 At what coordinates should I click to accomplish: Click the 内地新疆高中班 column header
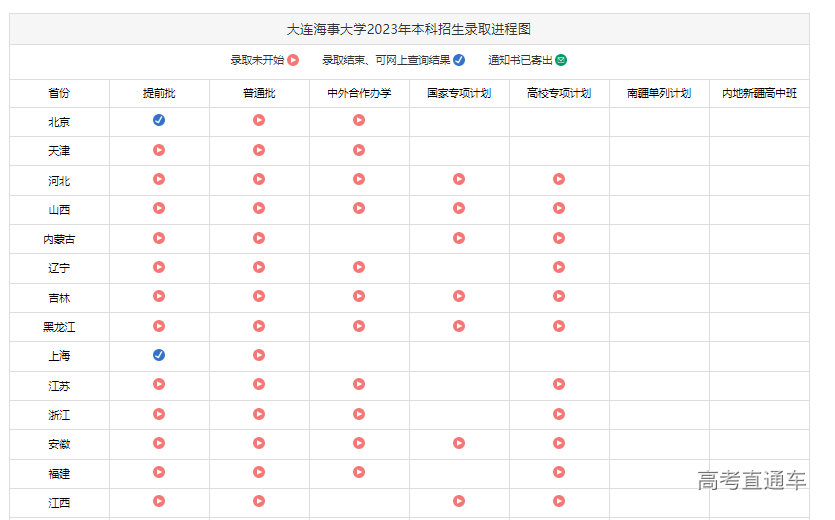coord(759,93)
